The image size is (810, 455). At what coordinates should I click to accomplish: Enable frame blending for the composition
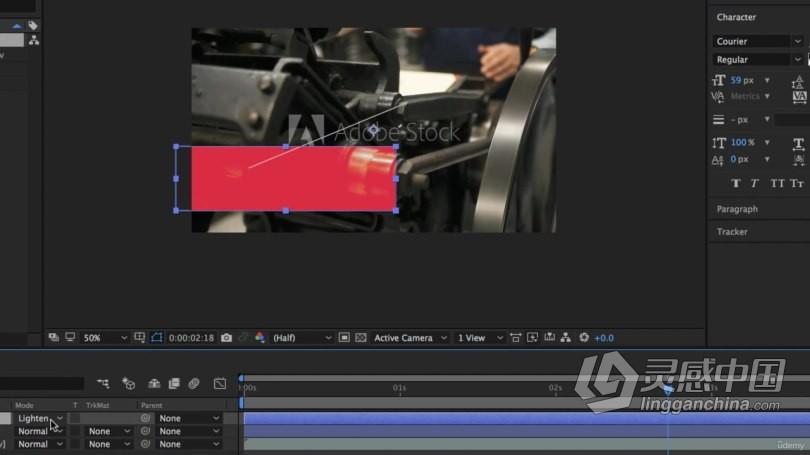click(174, 383)
